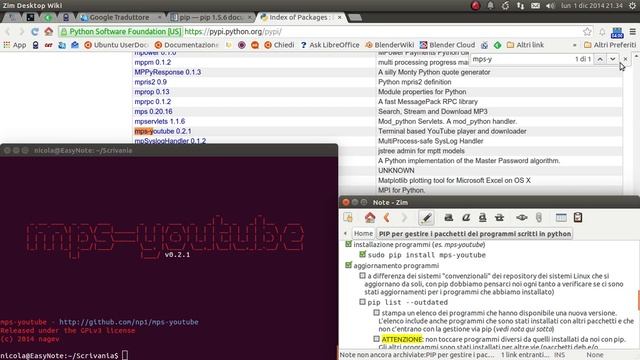The image size is (640, 360).
Task: Open the mps-youtube 0.2.1 package link
Action: coord(163,131)
